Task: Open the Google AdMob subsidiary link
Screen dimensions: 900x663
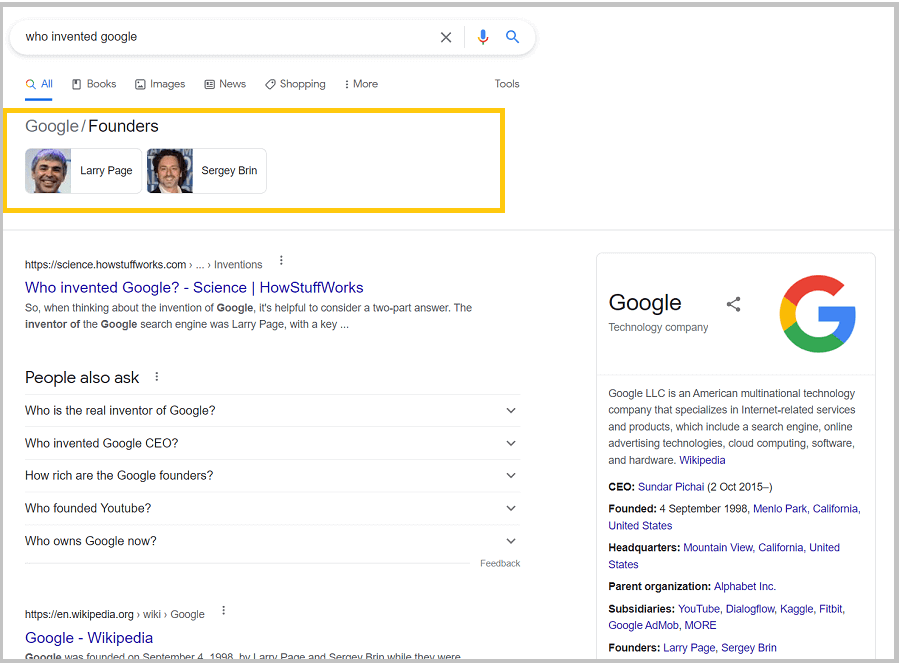Action: point(643,625)
